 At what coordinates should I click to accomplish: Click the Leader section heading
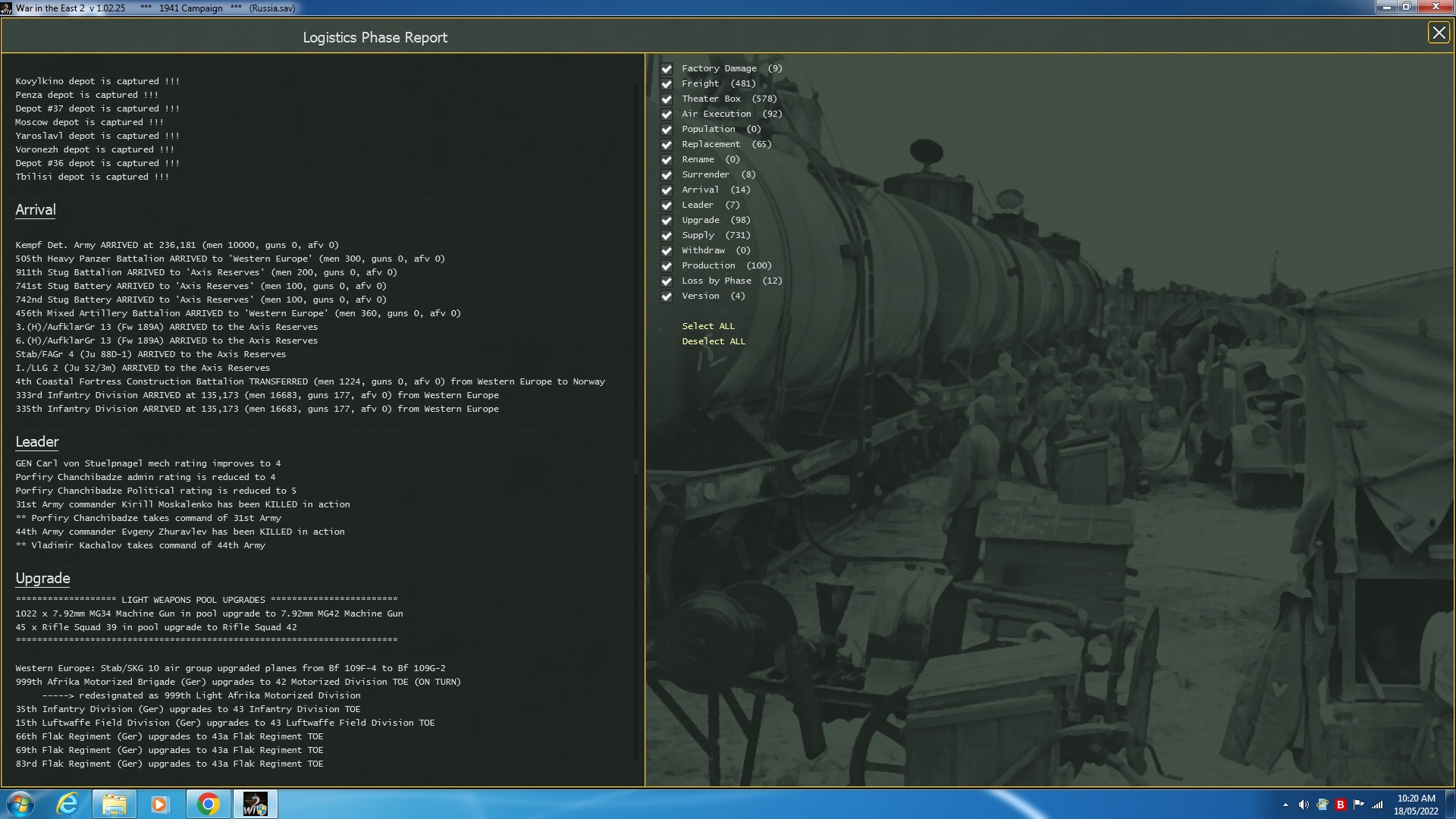coord(37,442)
